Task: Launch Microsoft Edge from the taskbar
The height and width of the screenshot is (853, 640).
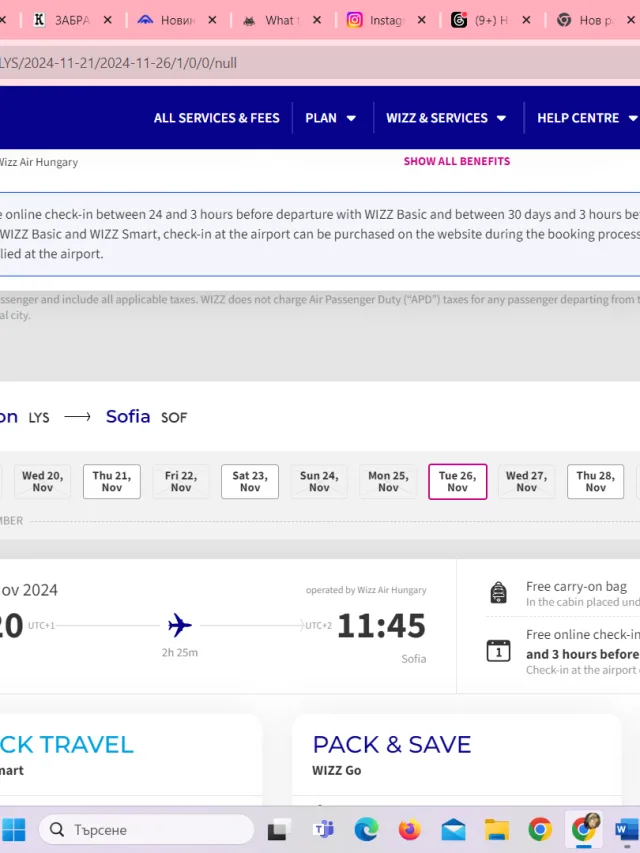Action: tap(366, 830)
